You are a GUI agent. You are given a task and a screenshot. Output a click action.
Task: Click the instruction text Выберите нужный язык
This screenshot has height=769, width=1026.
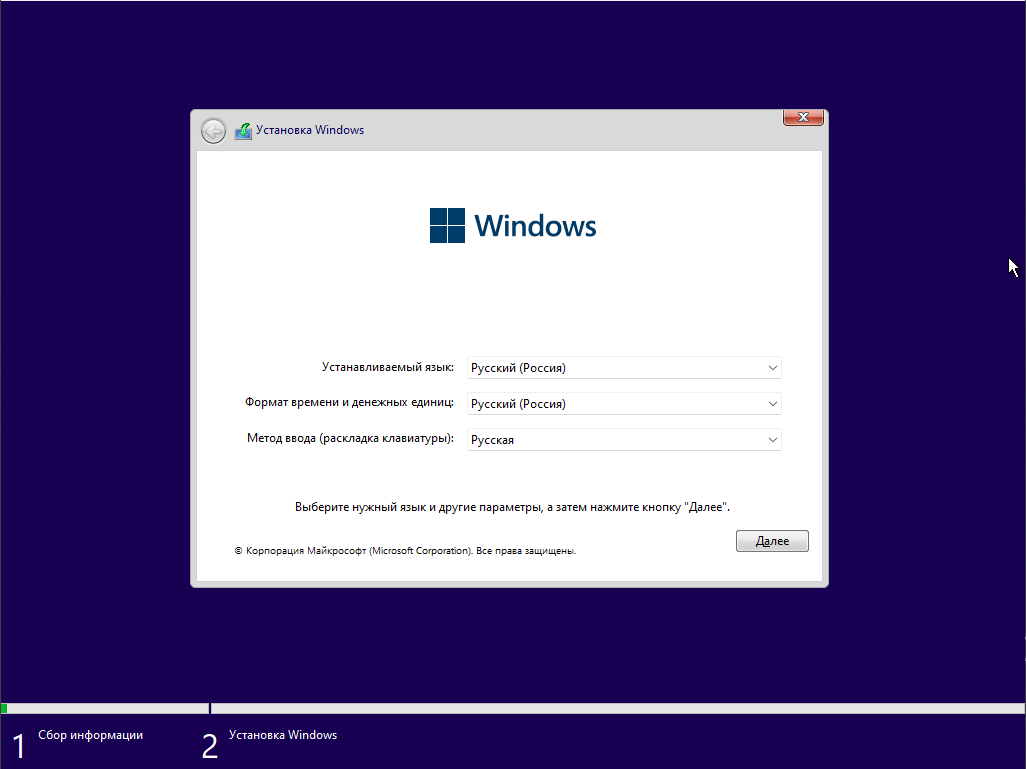[512, 507]
